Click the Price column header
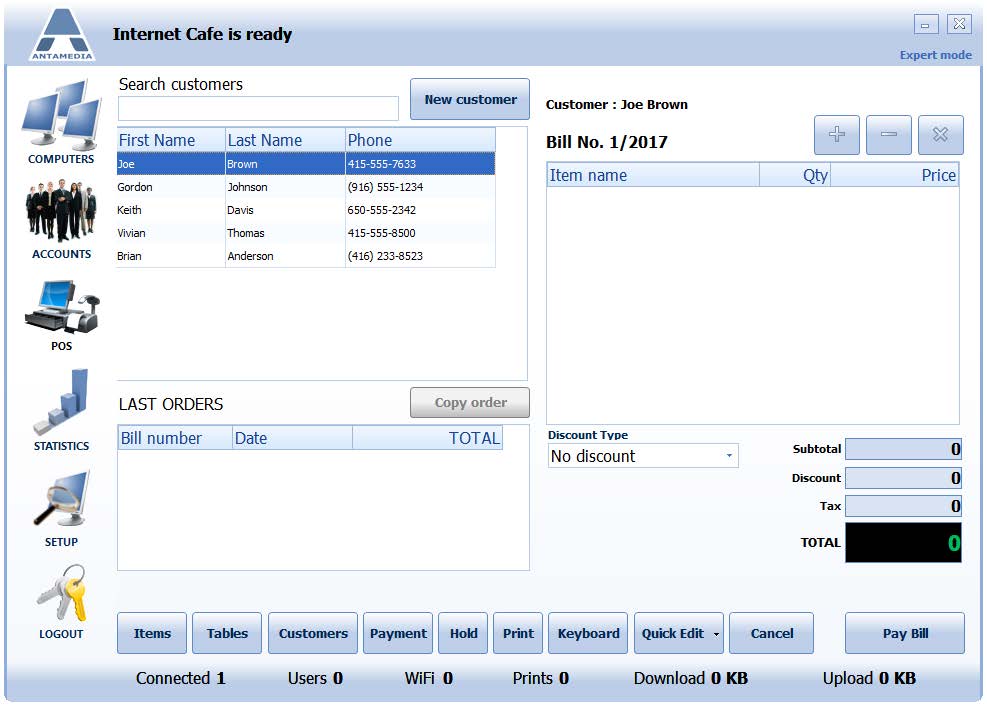 coord(895,176)
